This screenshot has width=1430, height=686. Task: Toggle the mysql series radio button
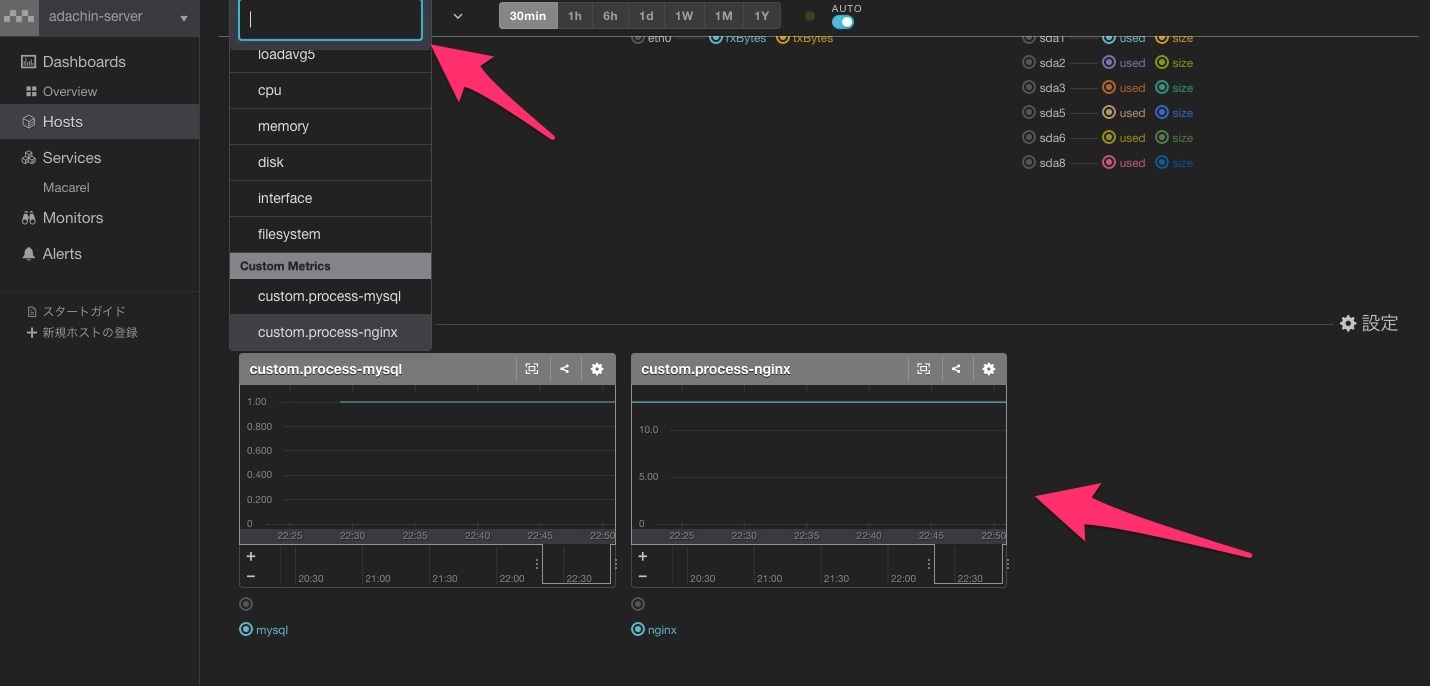246,630
